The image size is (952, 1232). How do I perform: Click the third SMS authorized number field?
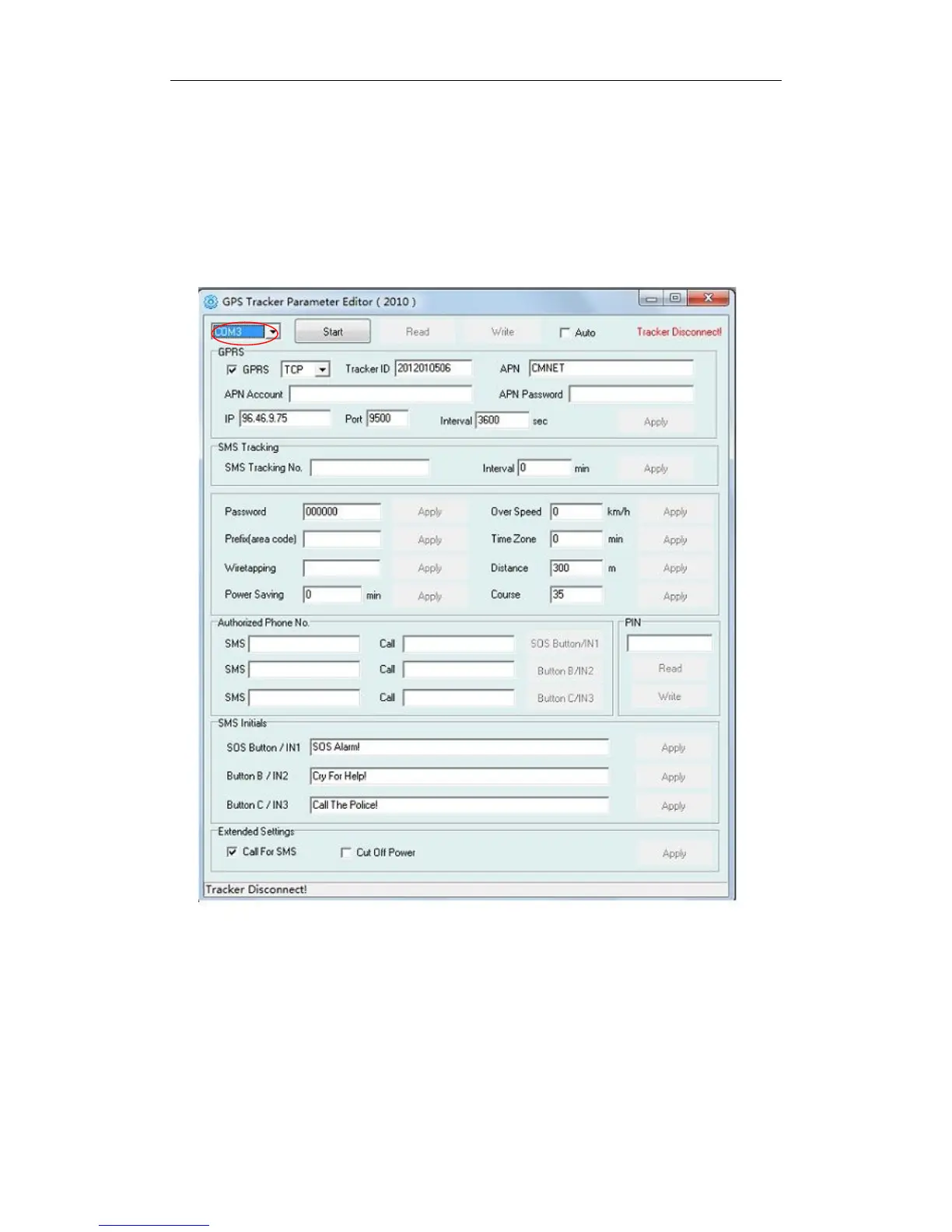coord(304,698)
